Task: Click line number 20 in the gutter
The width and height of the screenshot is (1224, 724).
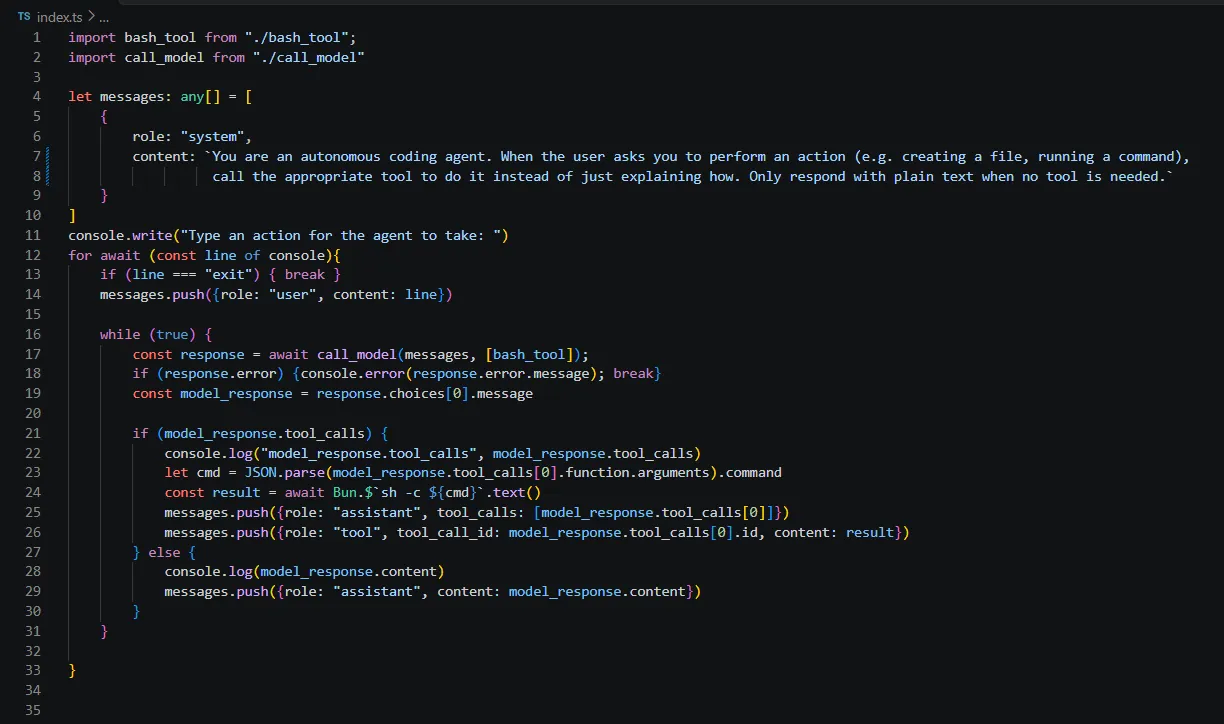Action: point(34,413)
